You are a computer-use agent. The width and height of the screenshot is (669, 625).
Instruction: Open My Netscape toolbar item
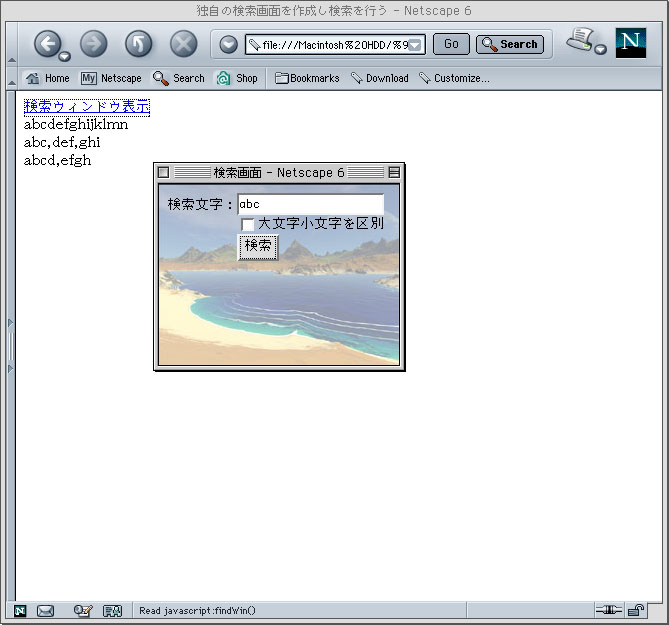(x=111, y=78)
